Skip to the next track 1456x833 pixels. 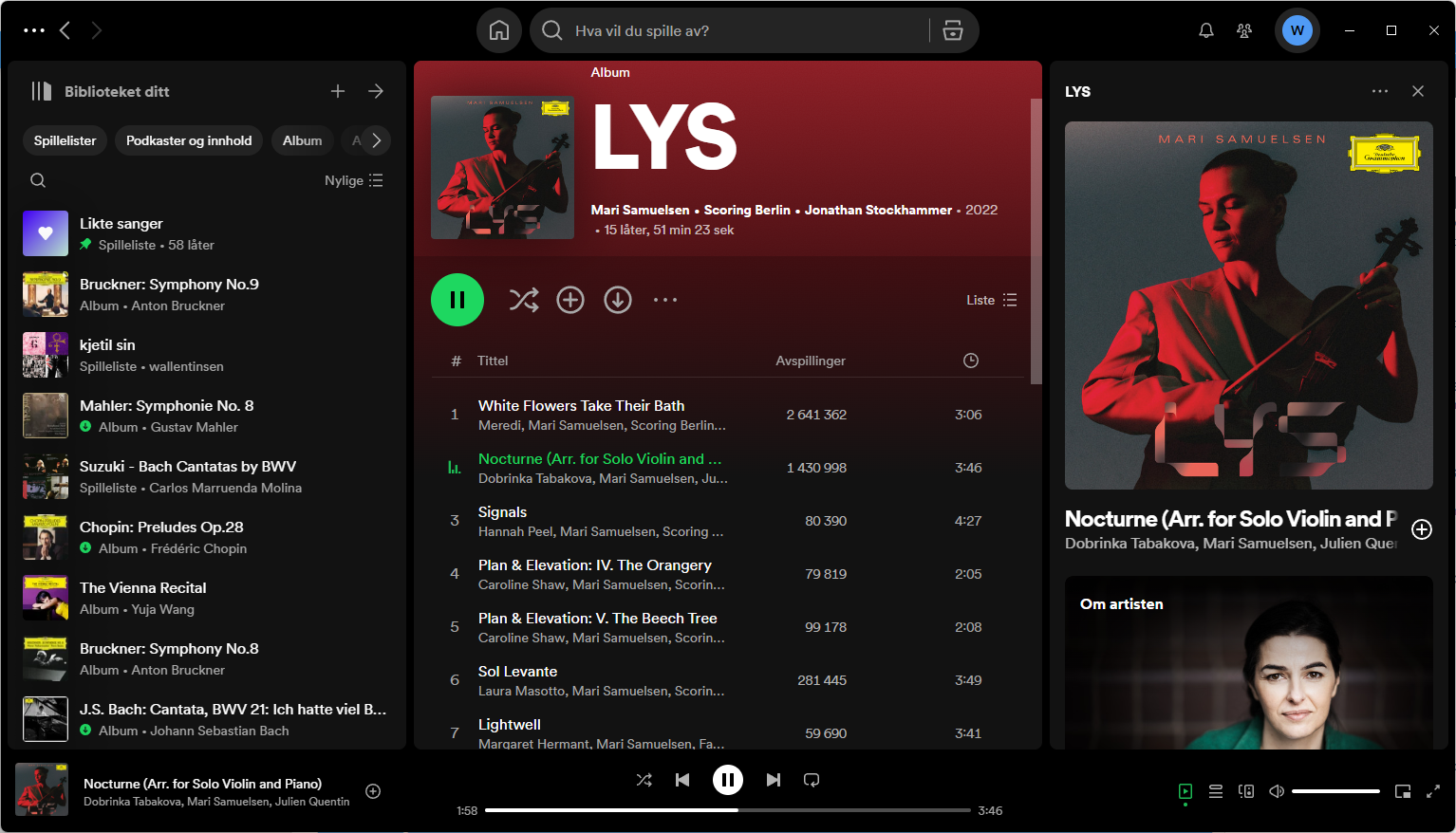[x=774, y=780]
